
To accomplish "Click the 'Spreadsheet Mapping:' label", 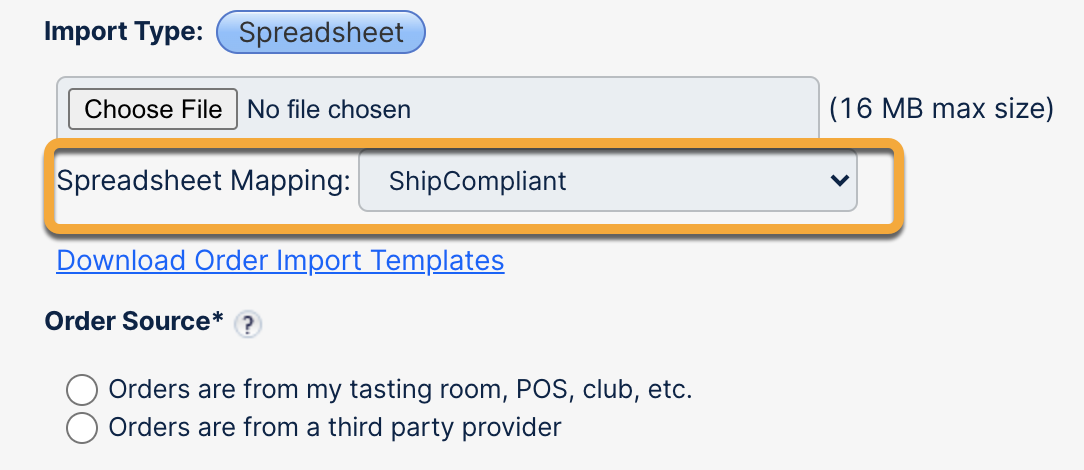I will tap(204, 181).
